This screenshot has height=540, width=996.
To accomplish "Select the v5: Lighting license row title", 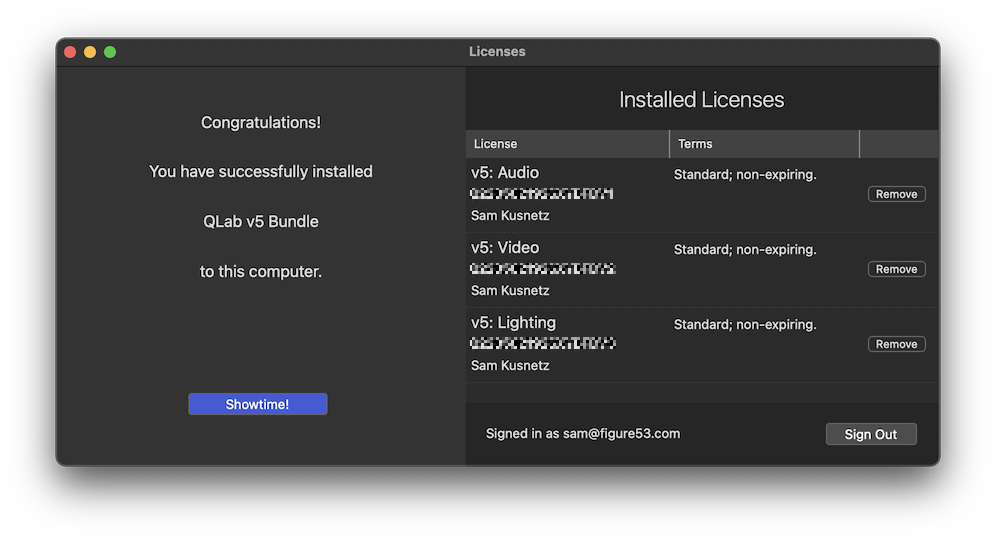I will click(513, 323).
